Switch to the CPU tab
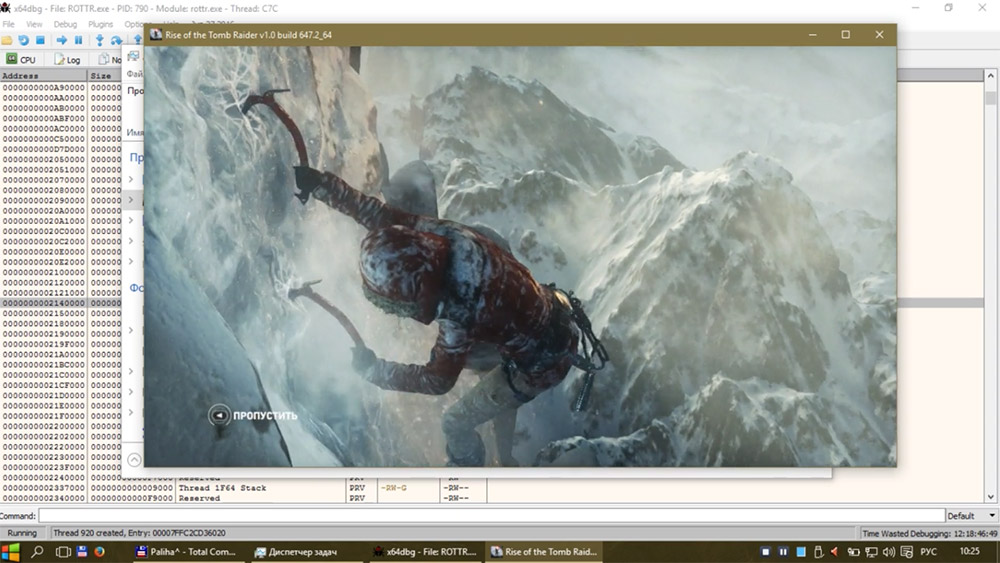The height and width of the screenshot is (563, 1000). point(21,60)
